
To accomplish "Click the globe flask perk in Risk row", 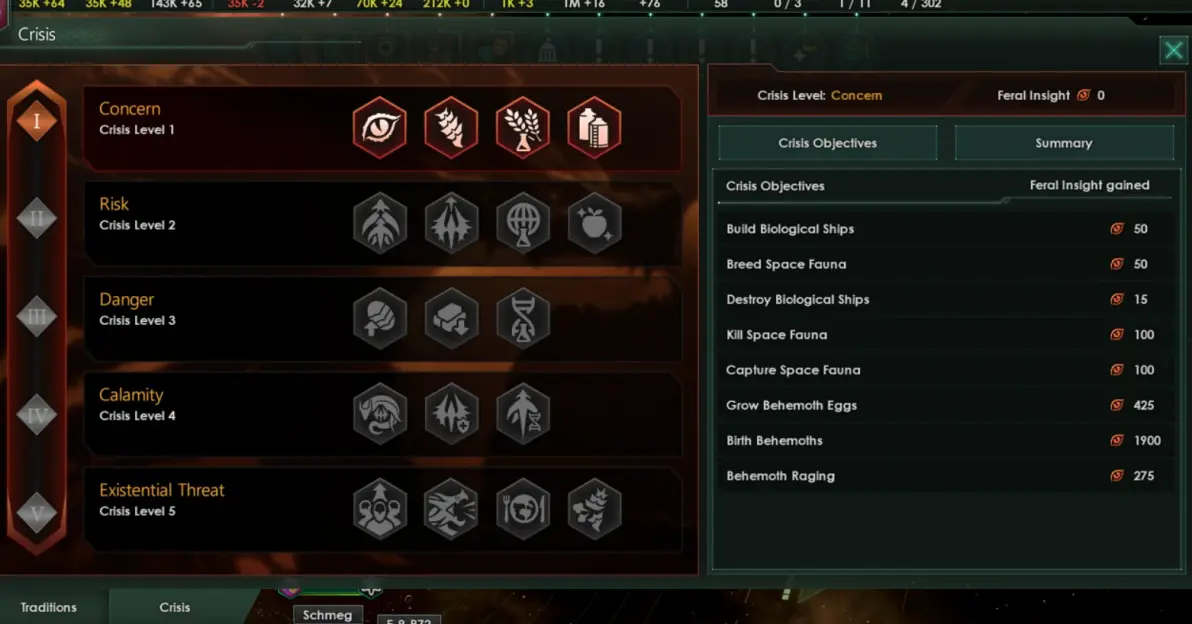I will pos(522,223).
